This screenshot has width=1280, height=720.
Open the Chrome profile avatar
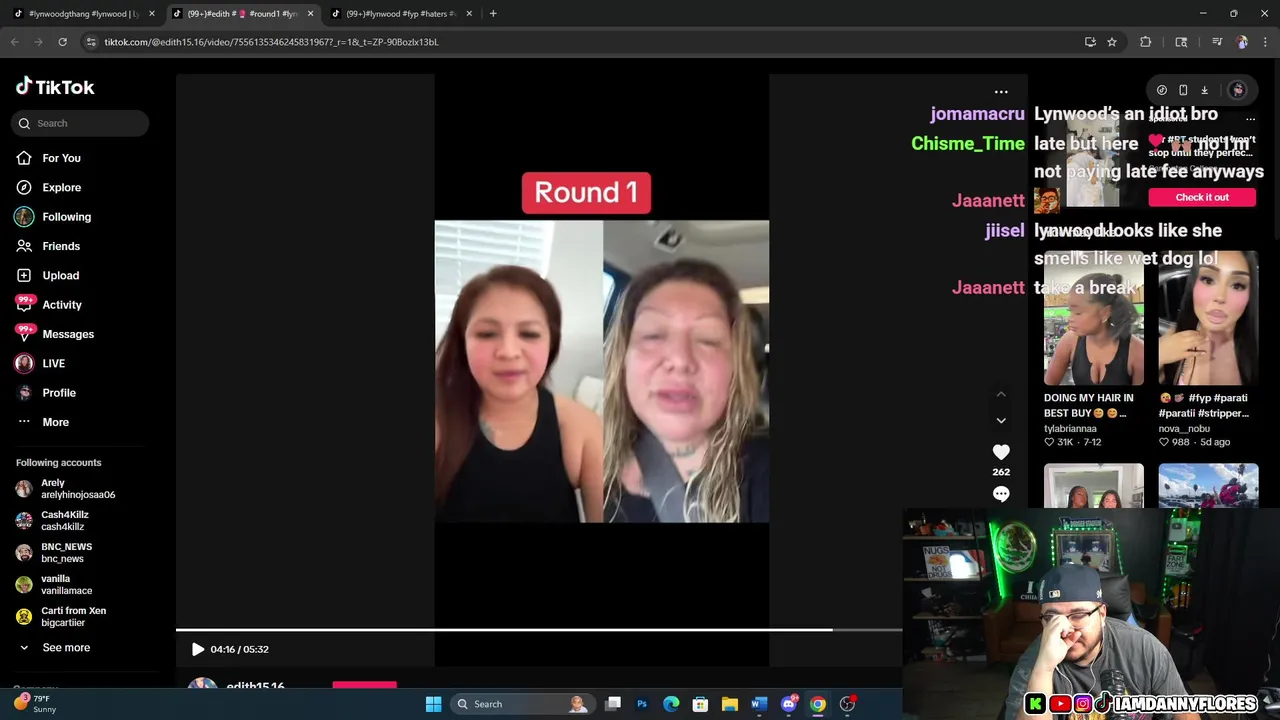coord(1242,42)
